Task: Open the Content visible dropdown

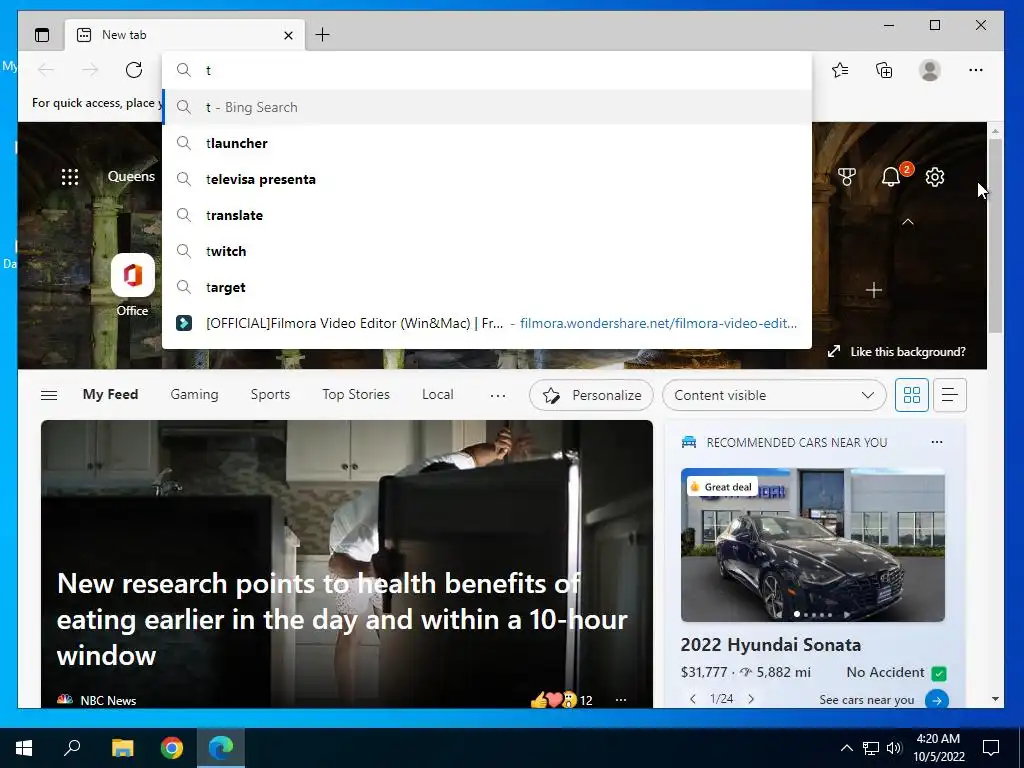Action: (x=774, y=395)
